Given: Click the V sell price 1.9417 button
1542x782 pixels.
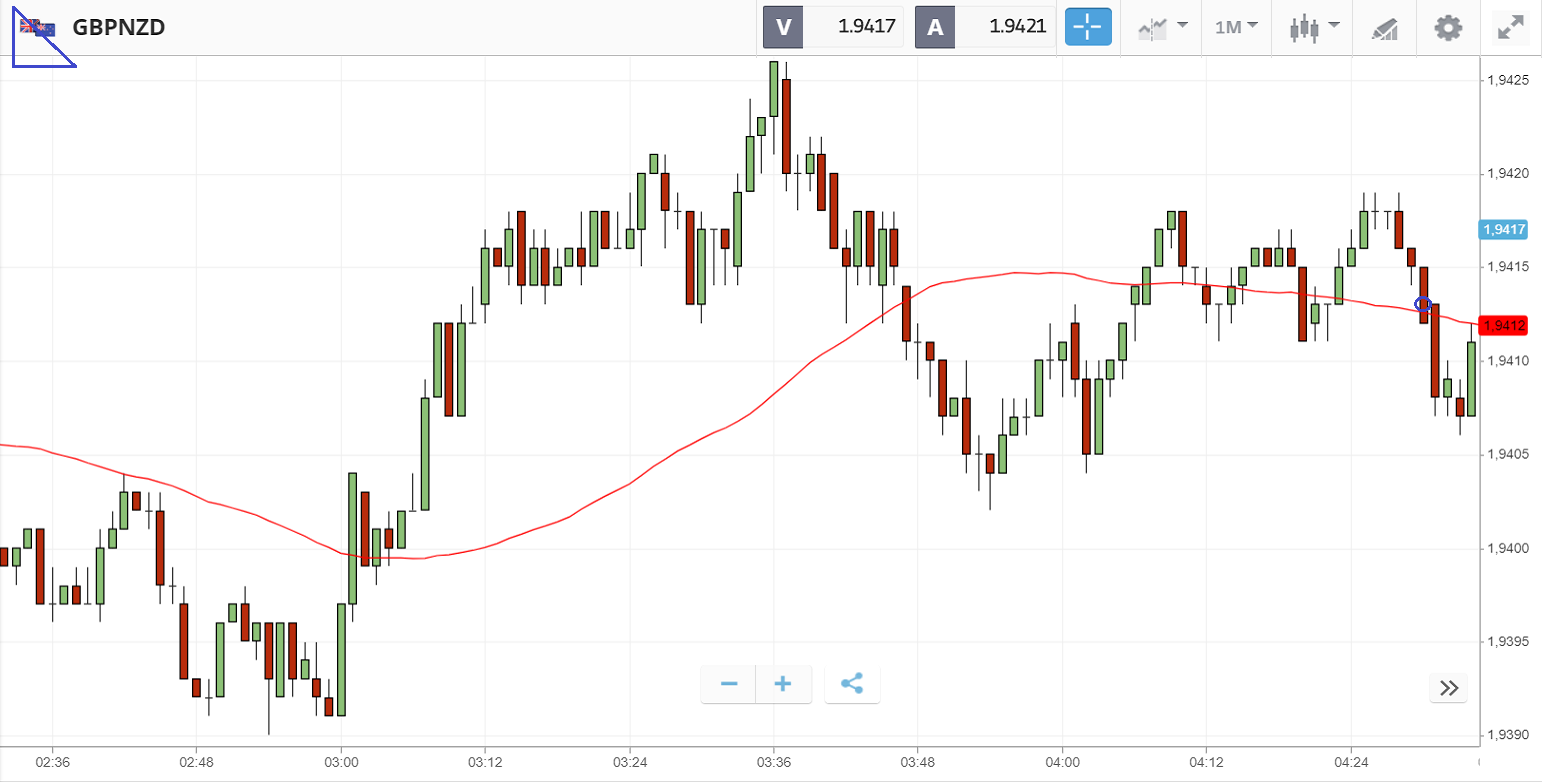Looking at the screenshot, I should coord(833,27).
